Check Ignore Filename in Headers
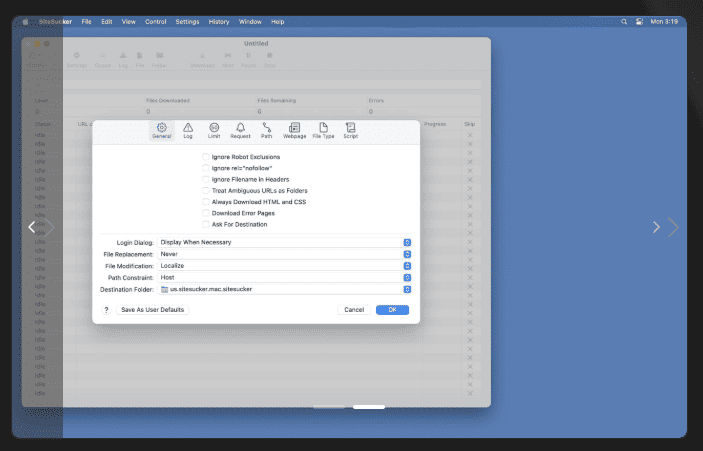The height and width of the screenshot is (451, 703). (205, 179)
